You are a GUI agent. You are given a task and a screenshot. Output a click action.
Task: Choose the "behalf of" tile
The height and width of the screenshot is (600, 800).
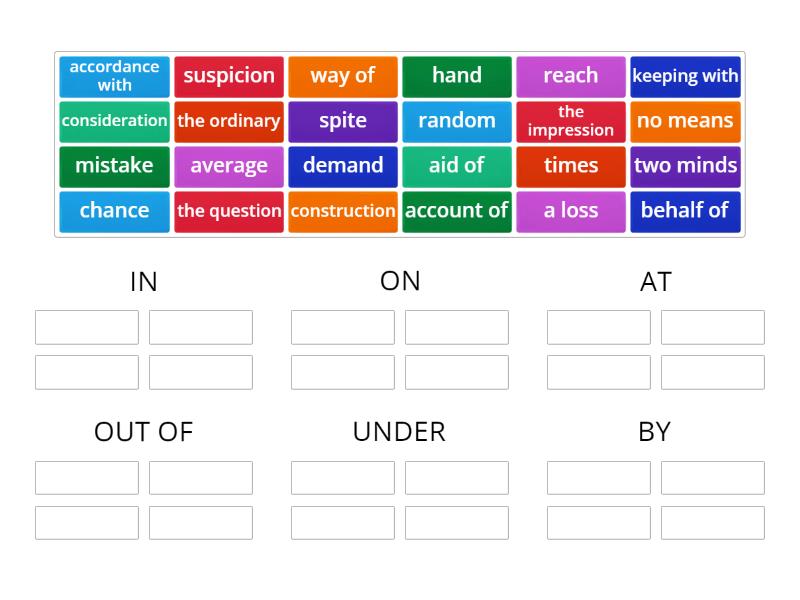click(685, 211)
